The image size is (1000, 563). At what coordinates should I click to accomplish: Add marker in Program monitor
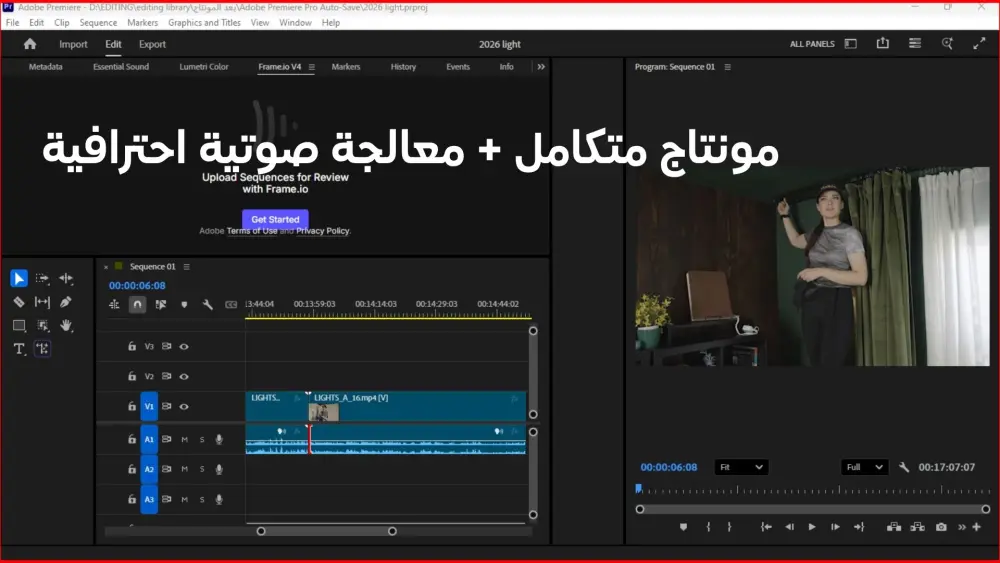[683, 527]
